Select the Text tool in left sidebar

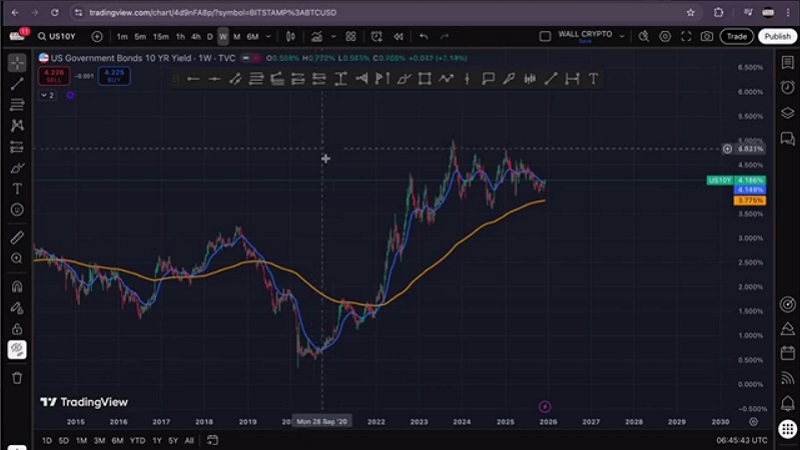(17, 189)
